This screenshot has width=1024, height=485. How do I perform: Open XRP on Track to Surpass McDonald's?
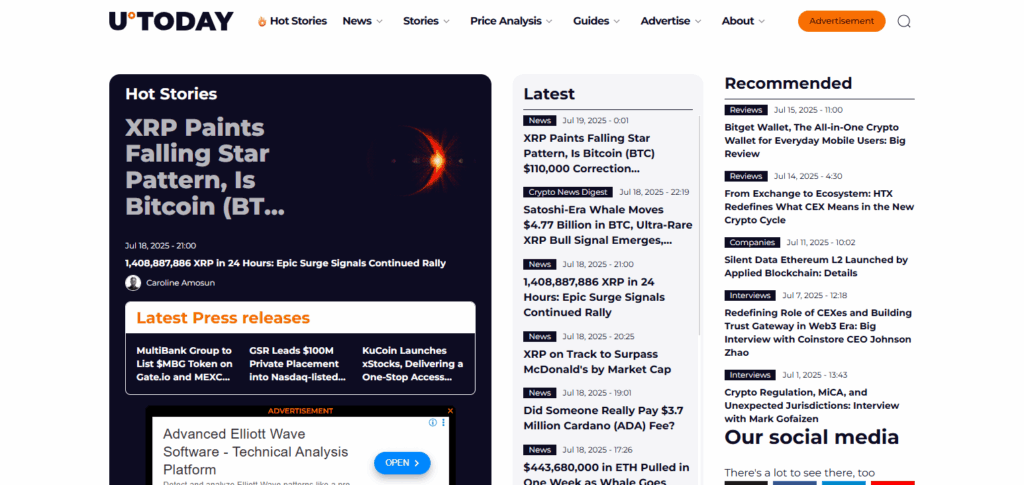597,362
